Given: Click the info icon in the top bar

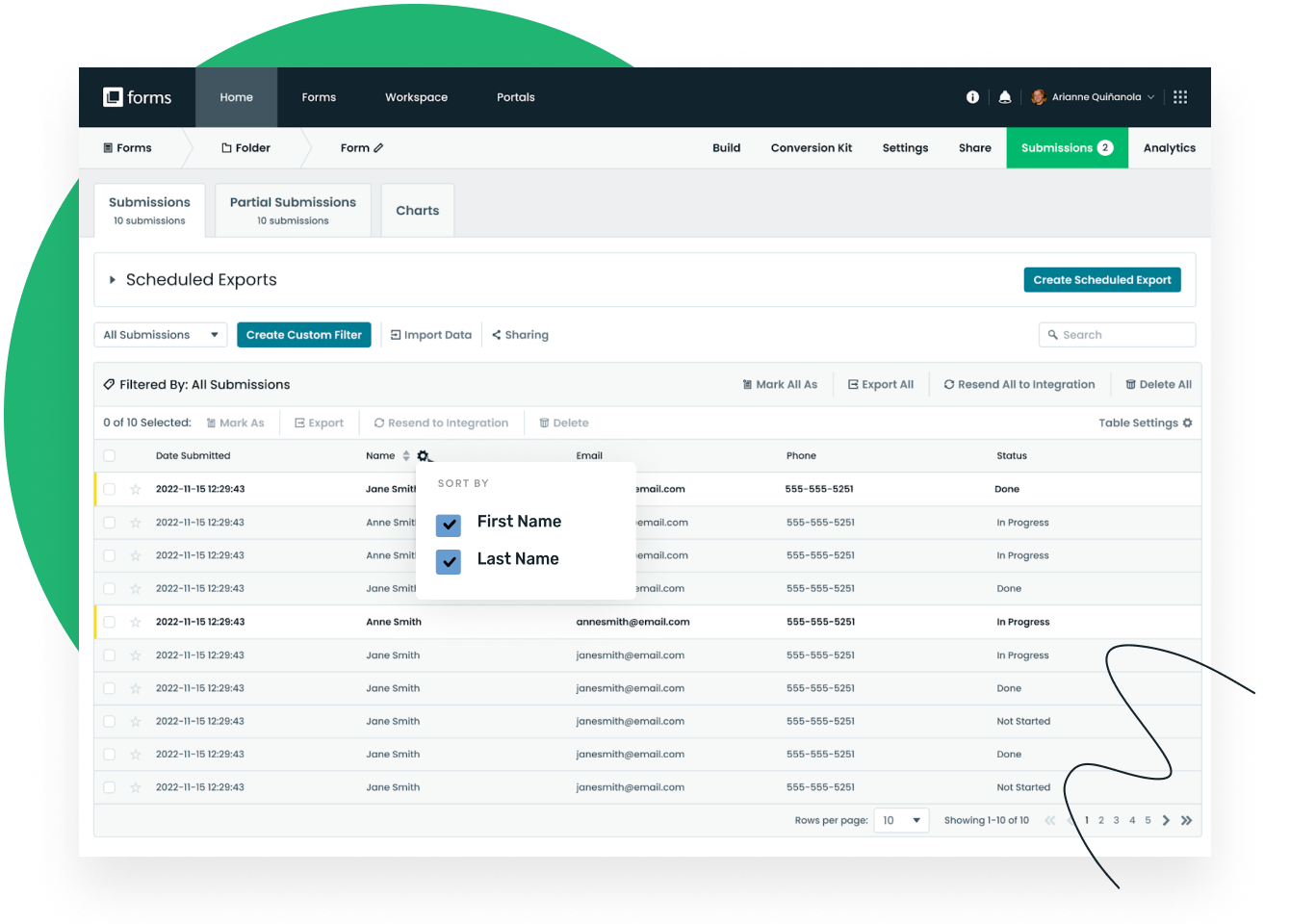Looking at the screenshot, I should coord(972,96).
